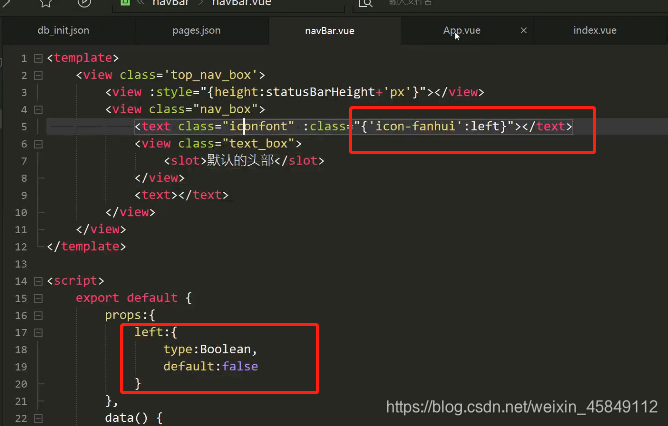The height and width of the screenshot is (426, 668).
Task: Click the statusBarHeight expression on line 3
Action: [320, 92]
